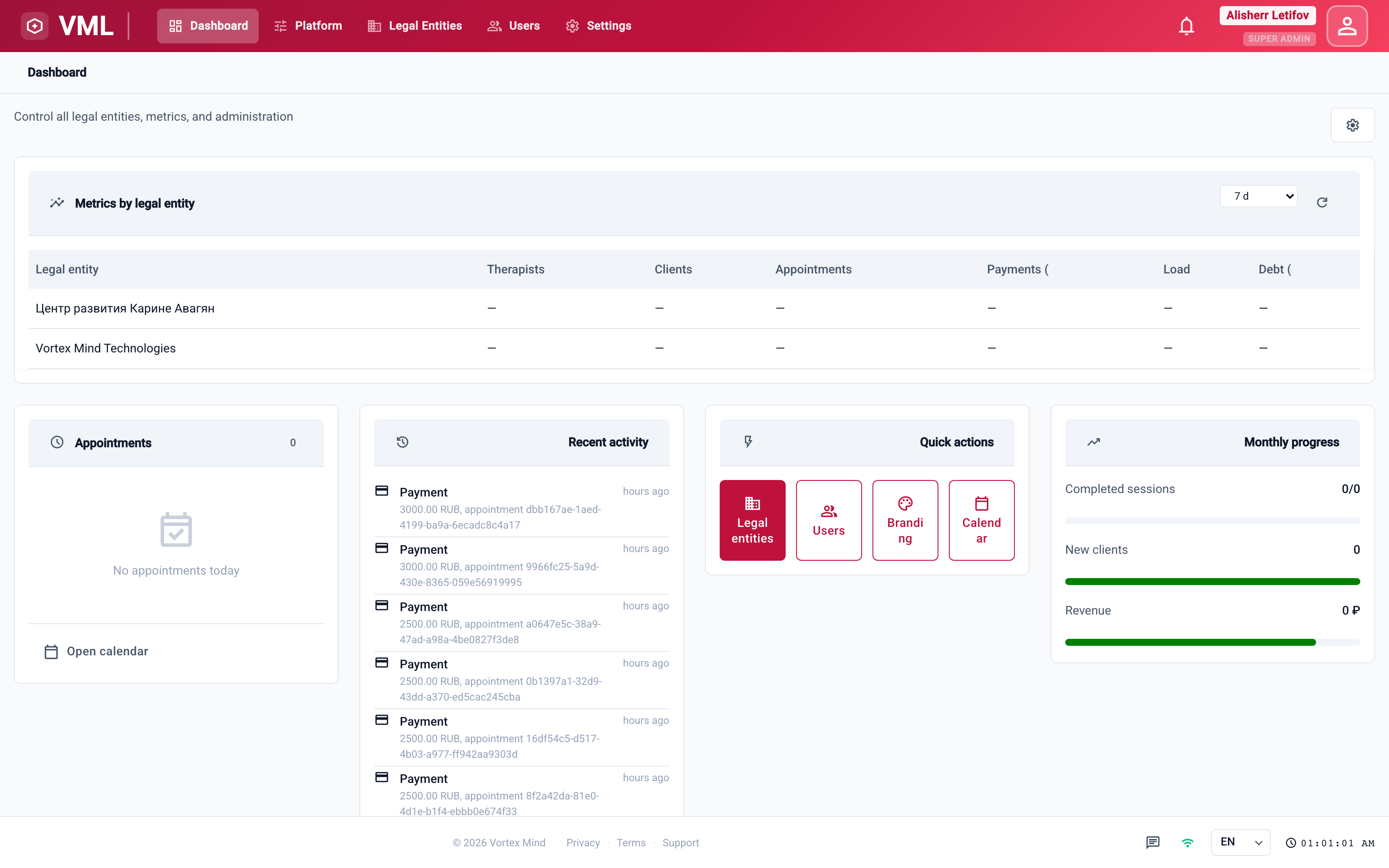This screenshot has height=868, width=1389.
Task: Click the Load column header
Action: [x=1176, y=269]
